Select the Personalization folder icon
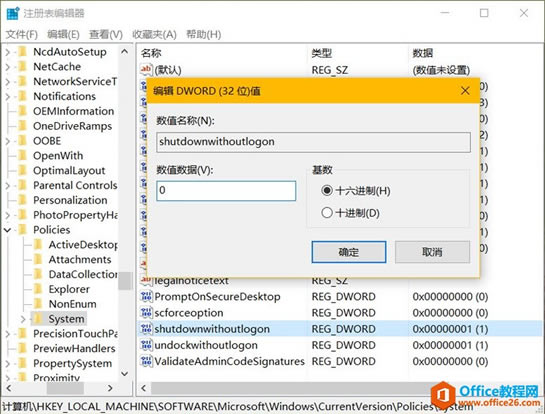Screen dimensions: 545x414 [23, 200]
